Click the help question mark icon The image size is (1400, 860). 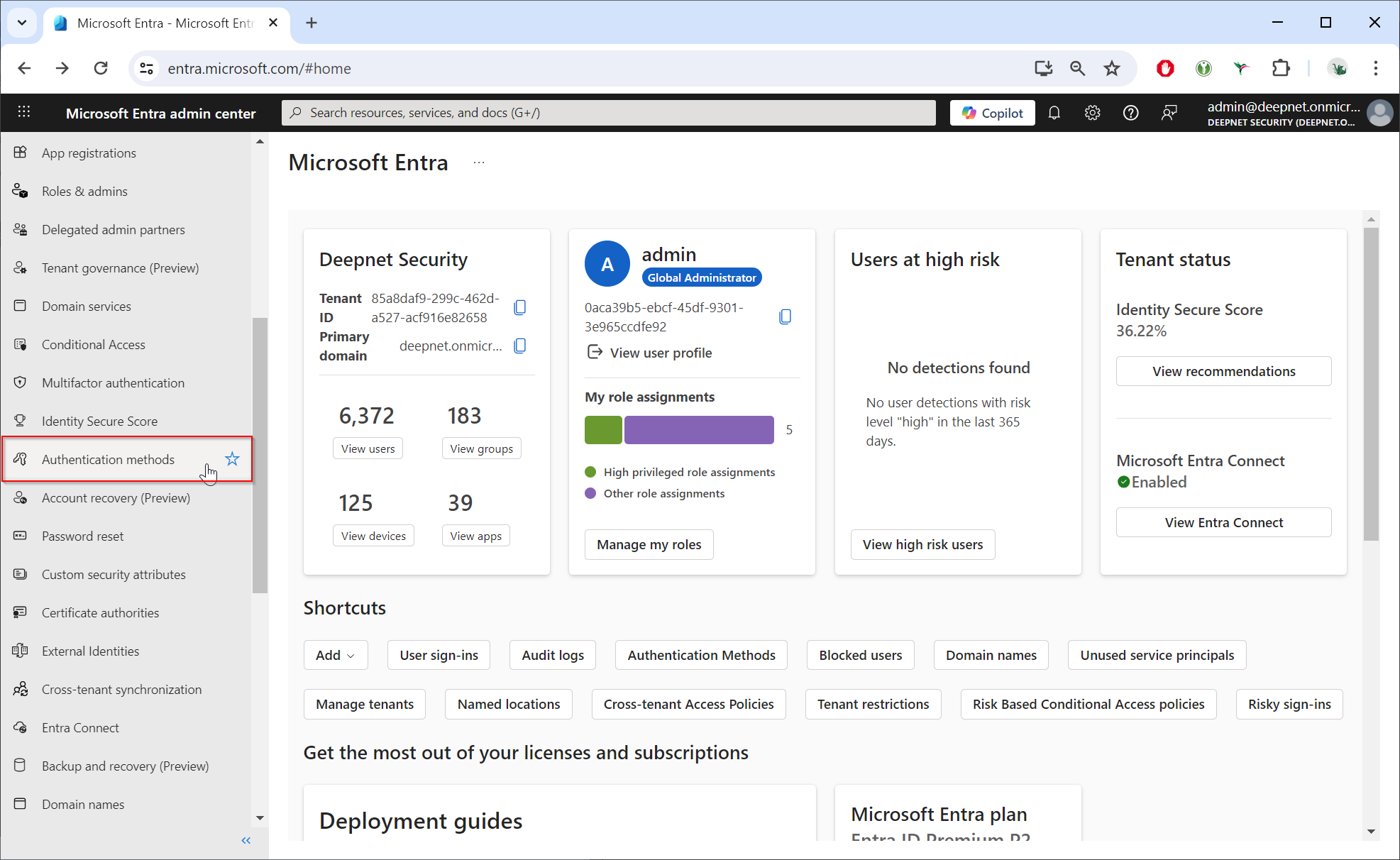pos(1130,113)
